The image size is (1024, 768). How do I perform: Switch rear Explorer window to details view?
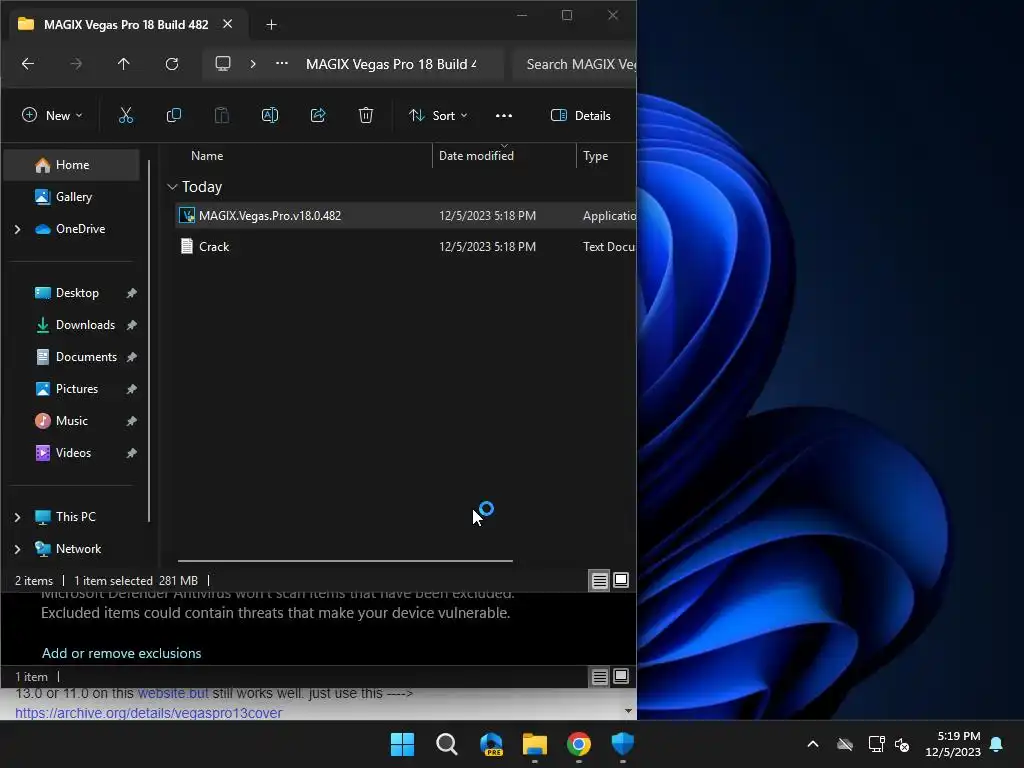click(600, 677)
